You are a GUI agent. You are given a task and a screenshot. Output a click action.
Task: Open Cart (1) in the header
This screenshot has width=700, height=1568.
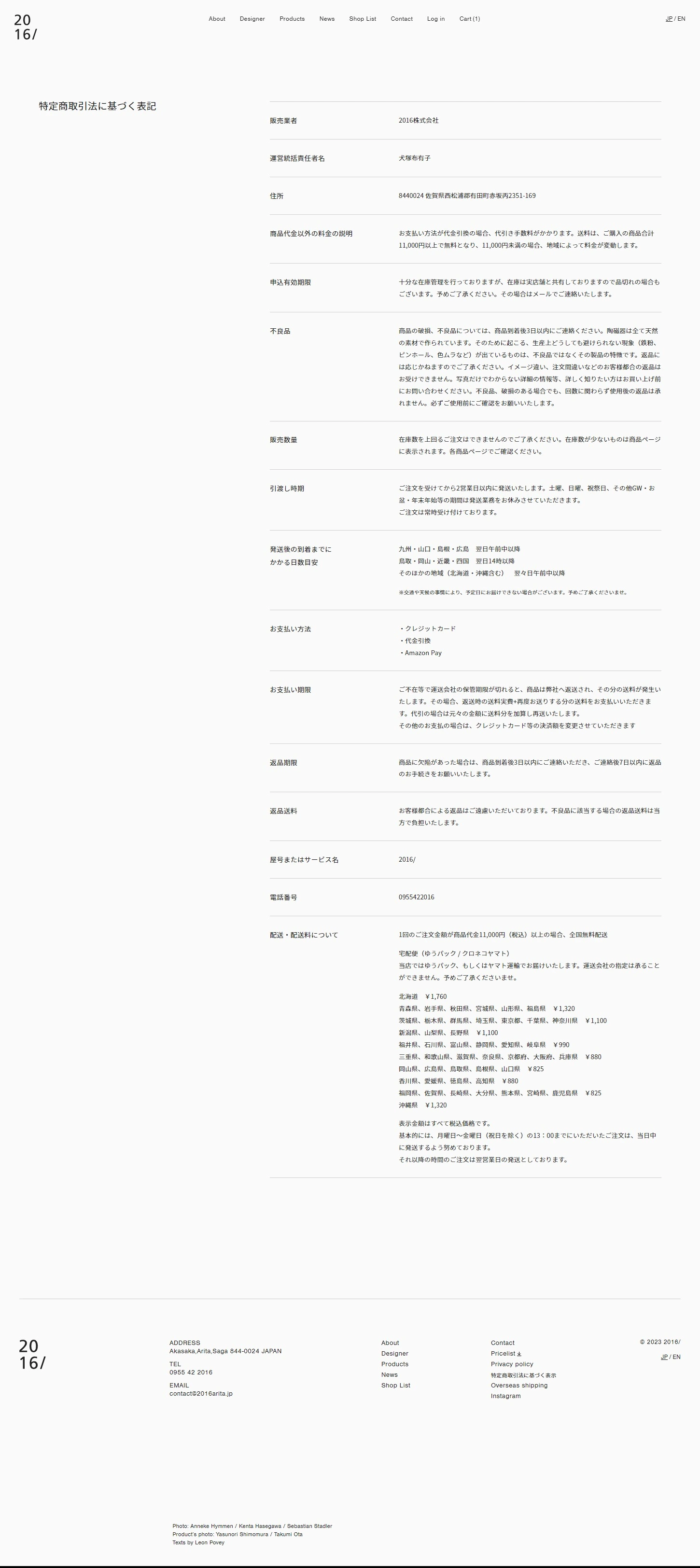469,19
